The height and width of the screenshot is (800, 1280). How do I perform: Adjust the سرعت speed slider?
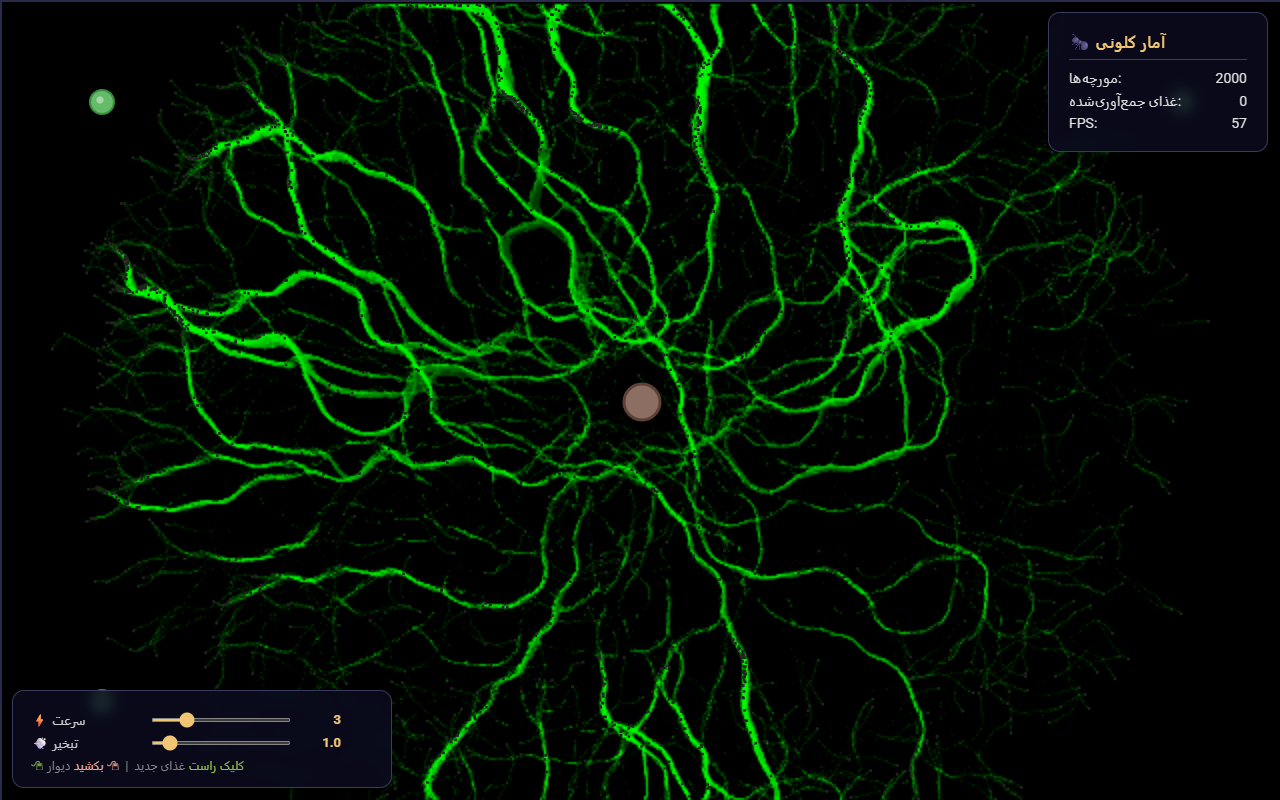pyautogui.click(x=221, y=720)
